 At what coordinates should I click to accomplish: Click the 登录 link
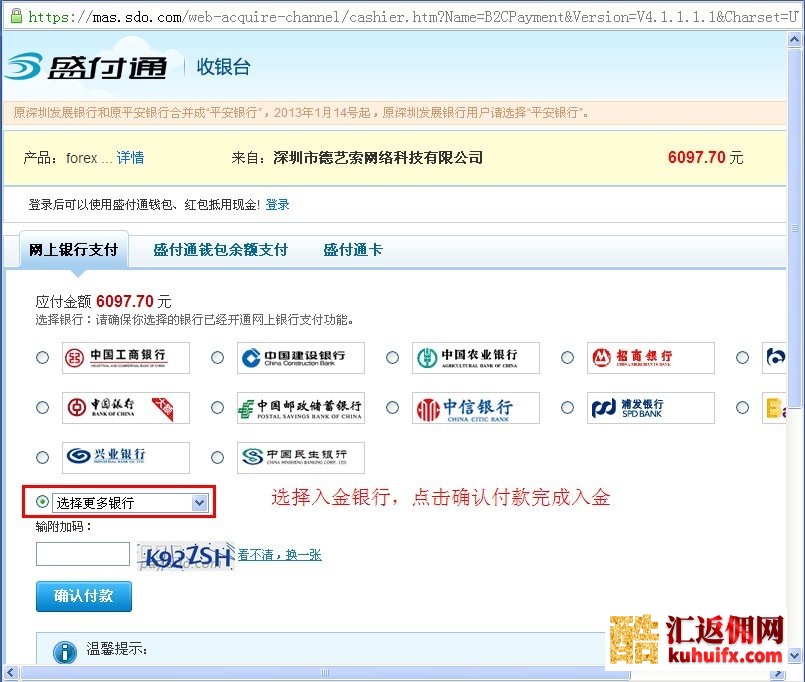[x=277, y=204]
